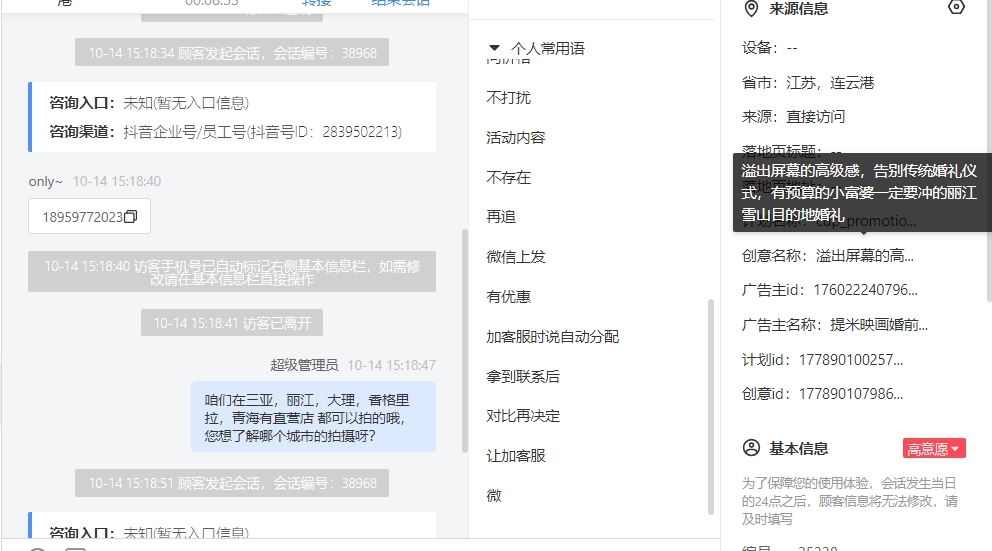This screenshot has width=992, height=551.
Task: Click the 咨询入口 未知 info line
Action: point(149,102)
